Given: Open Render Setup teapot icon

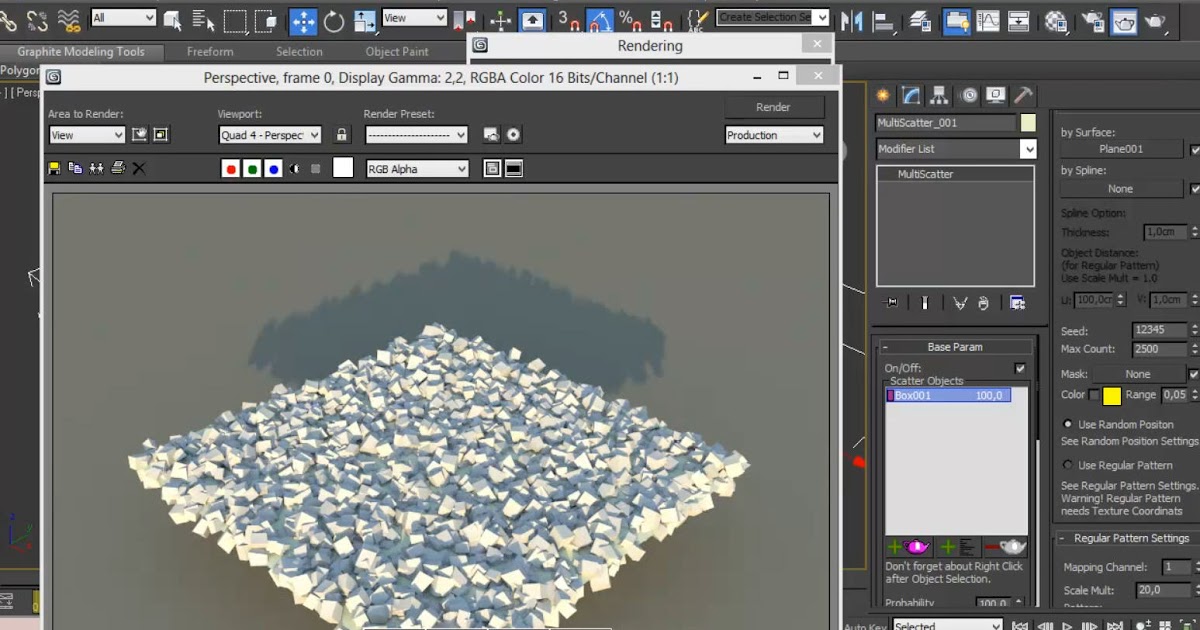Looking at the screenshot, I should pos(1094,20).
